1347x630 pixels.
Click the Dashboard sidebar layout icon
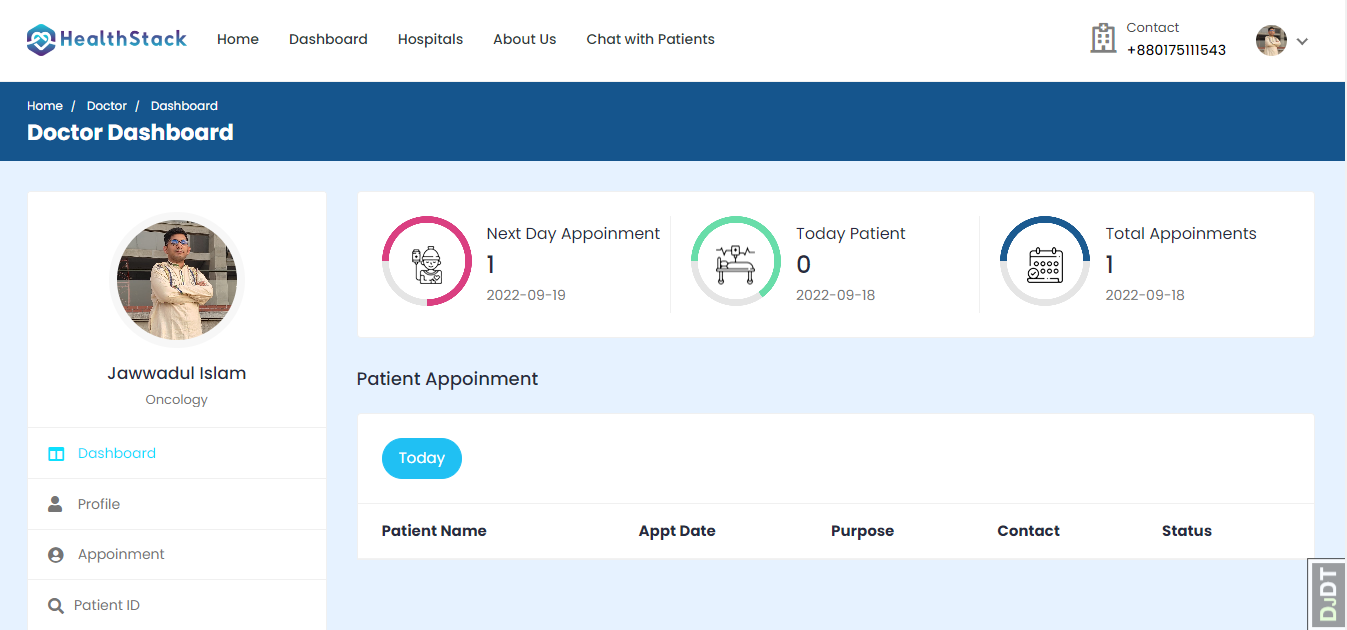(x=56, y=454)
